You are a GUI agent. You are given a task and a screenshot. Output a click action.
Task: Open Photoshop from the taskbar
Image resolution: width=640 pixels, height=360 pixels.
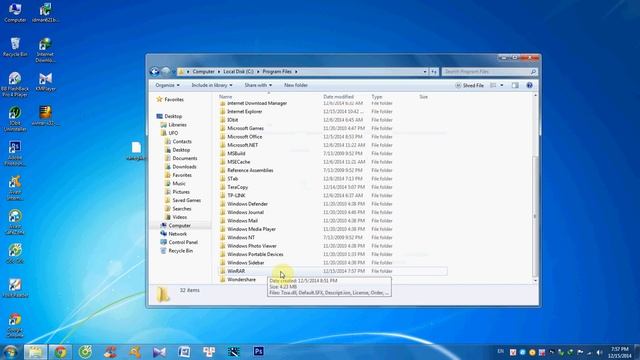pyautogui.click(x=258, y=351)
